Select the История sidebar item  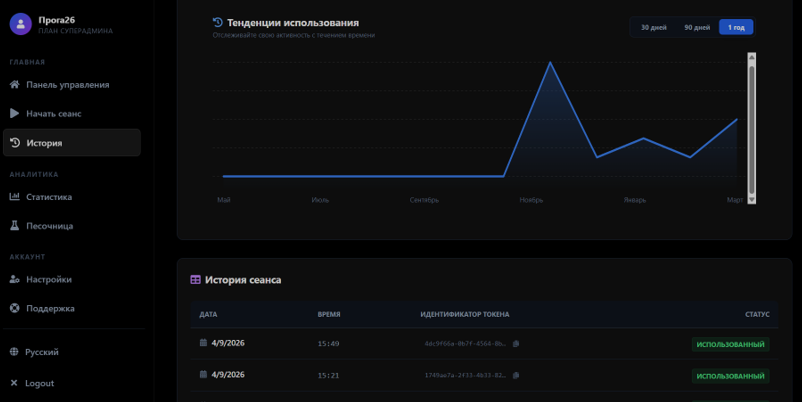(x=71, y=143)
